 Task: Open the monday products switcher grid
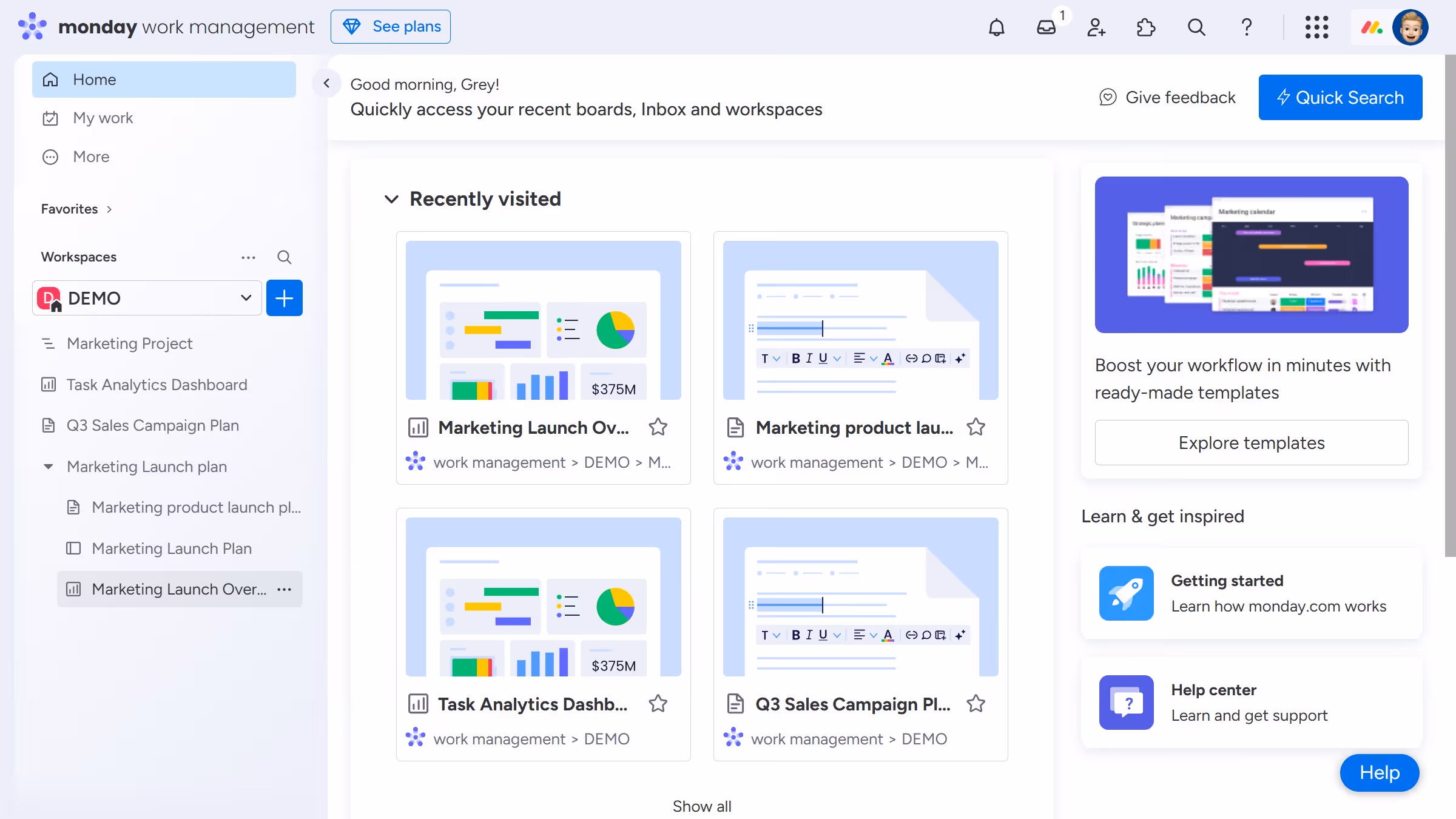[1316, 27]
